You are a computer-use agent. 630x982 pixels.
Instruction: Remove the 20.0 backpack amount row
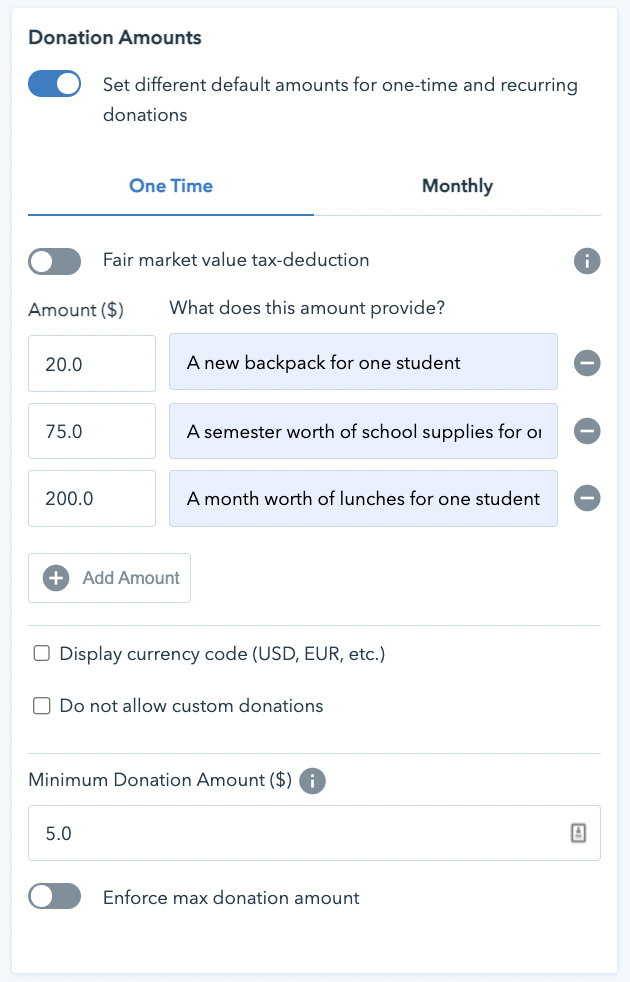pos(587,363)
